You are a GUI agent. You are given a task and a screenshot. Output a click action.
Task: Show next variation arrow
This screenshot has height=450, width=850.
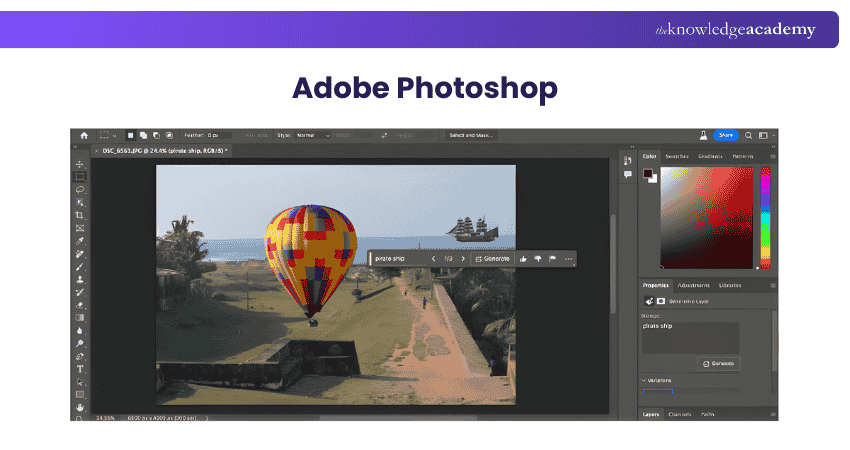463,259
